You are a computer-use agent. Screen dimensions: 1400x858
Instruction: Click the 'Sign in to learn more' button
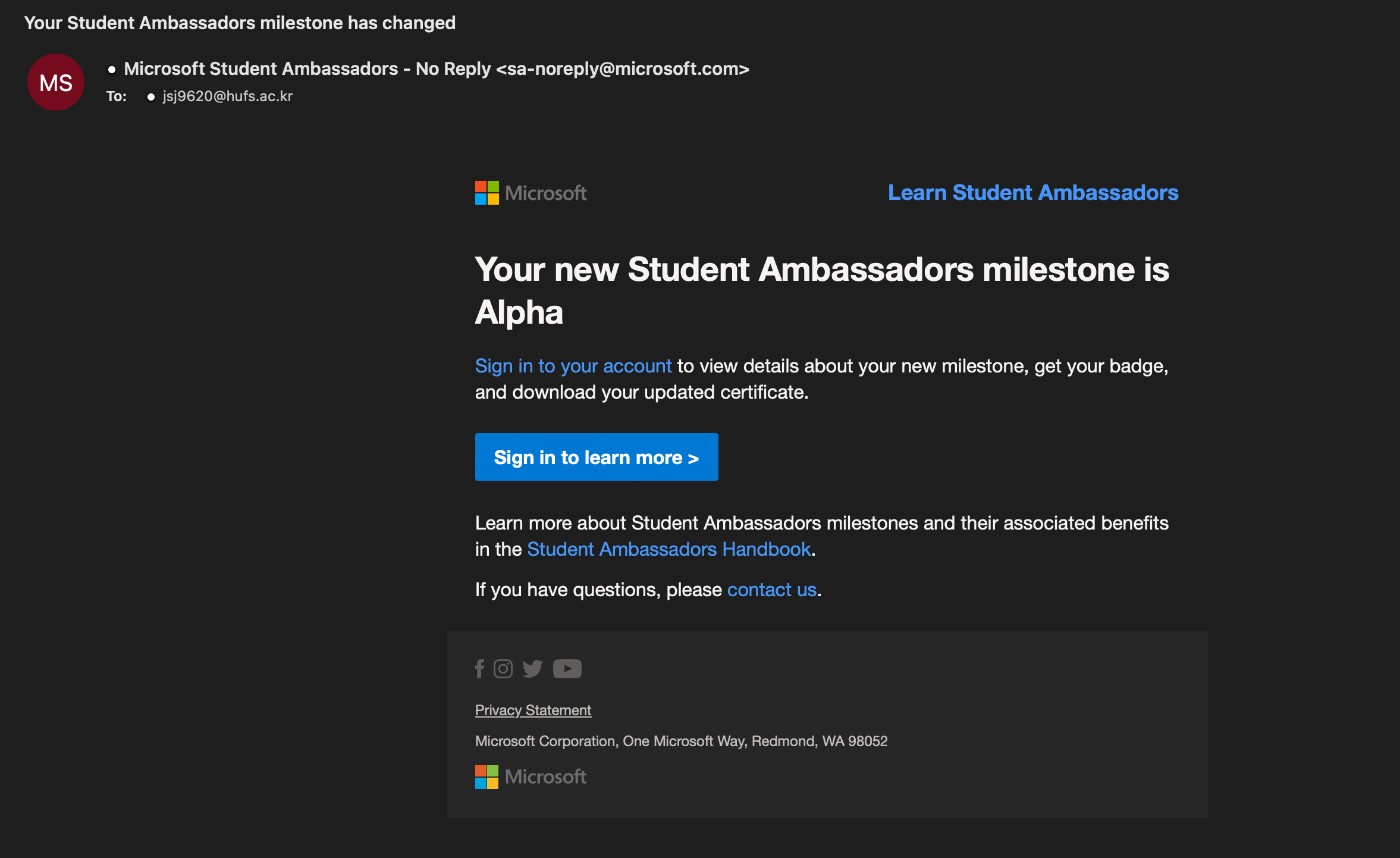597,457
